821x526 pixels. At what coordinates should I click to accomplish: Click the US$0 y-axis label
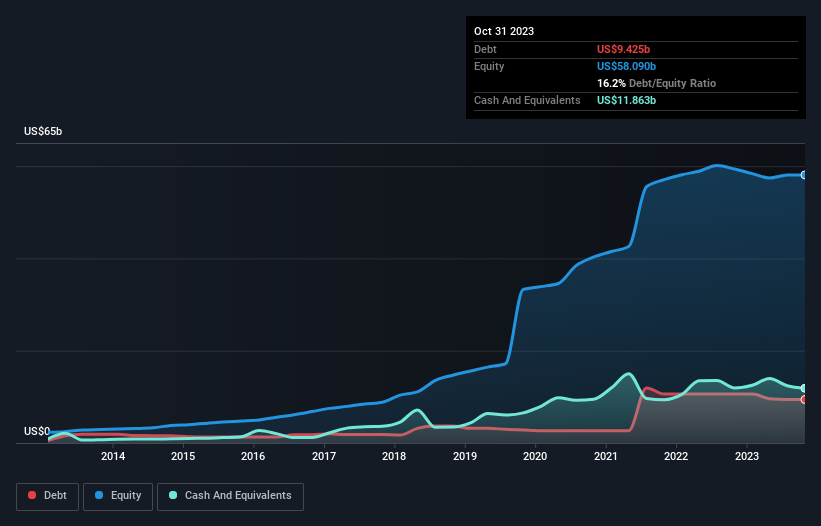[38, 432]
